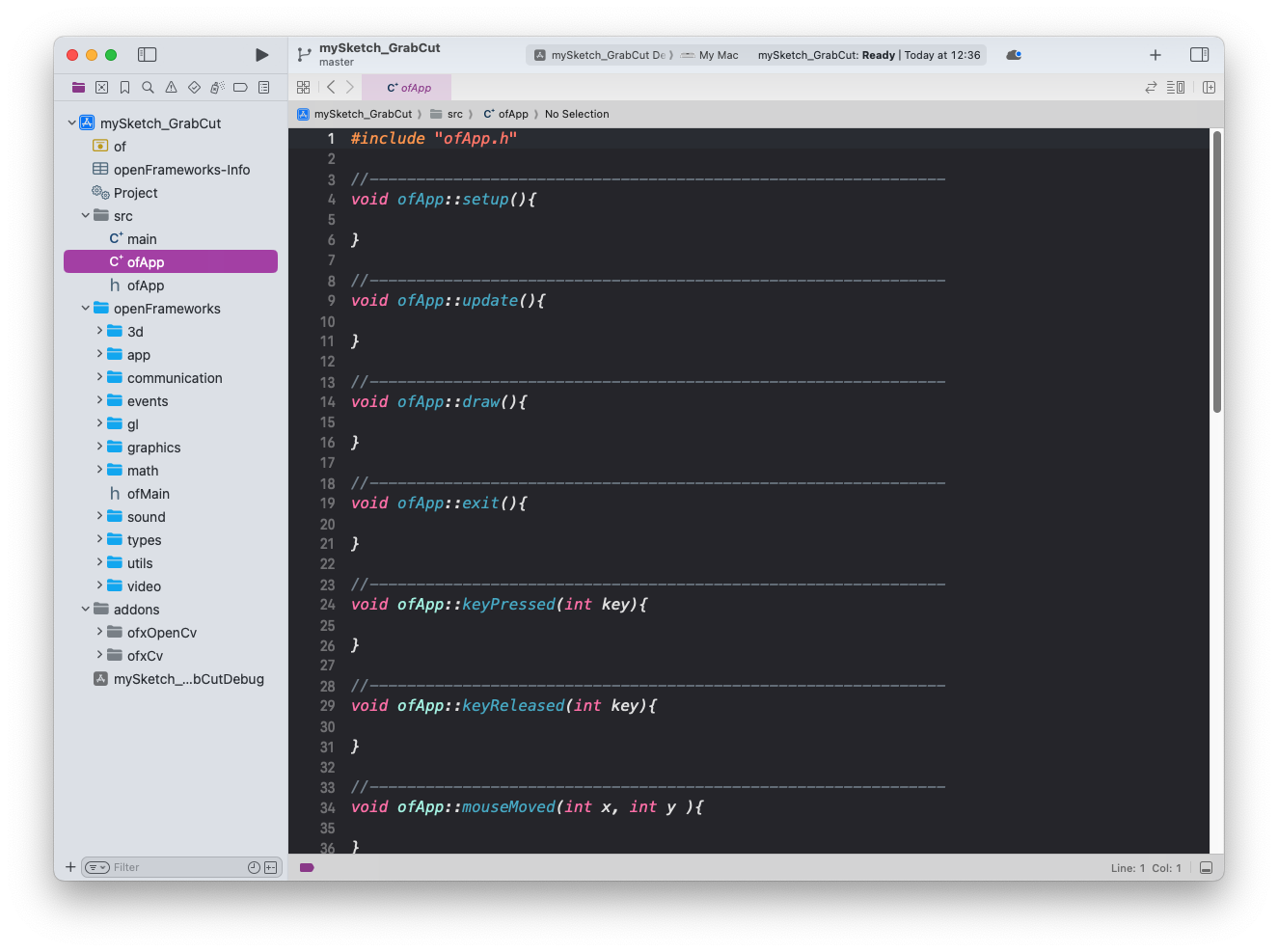1278x952 pixels.
Task: Go back in editor history
Action: [x=331, y=87]
